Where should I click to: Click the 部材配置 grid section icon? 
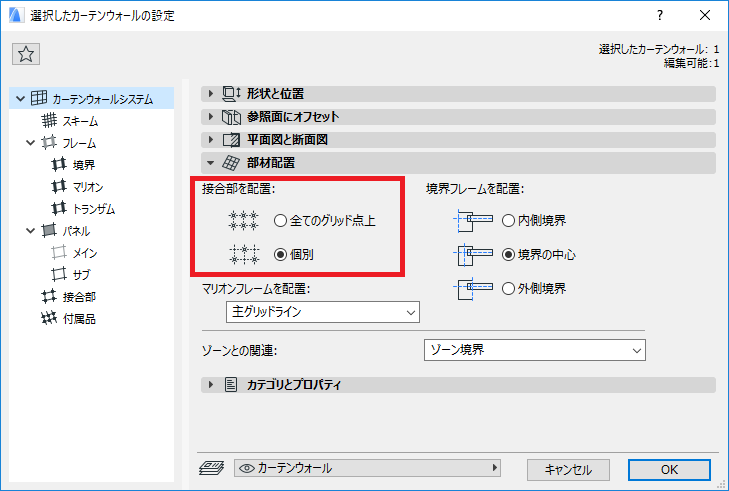231,163
